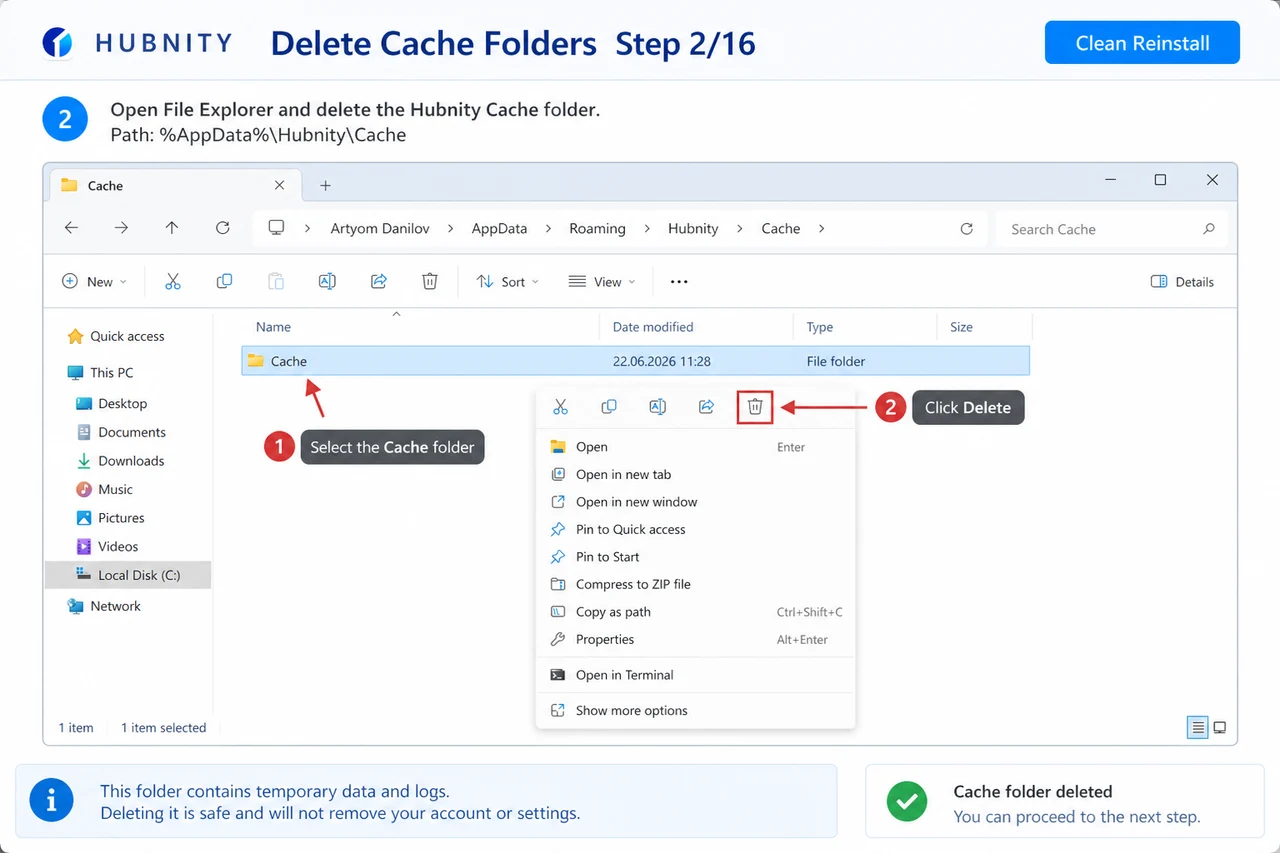This screenshot has height=853, width=1280.
Task: Click the Cut scissors icon in toolbar
Action: point(173,282)
